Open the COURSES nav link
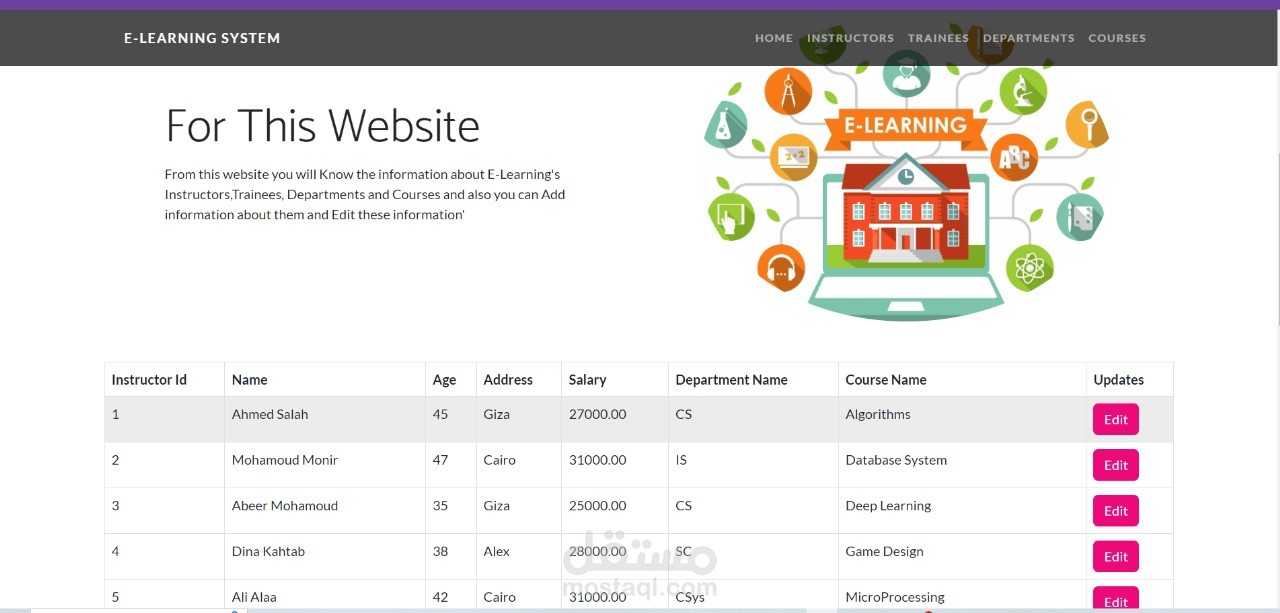 [1117, 38]
